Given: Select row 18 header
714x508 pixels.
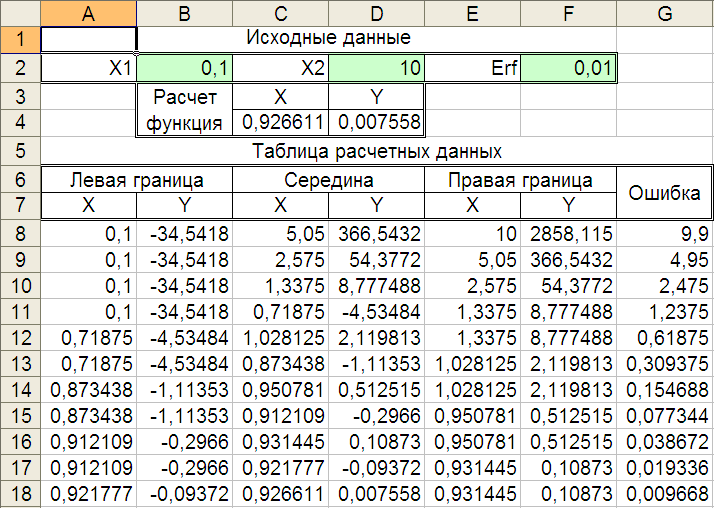Looking at the screenshot, I should click(x=20, y=493).
